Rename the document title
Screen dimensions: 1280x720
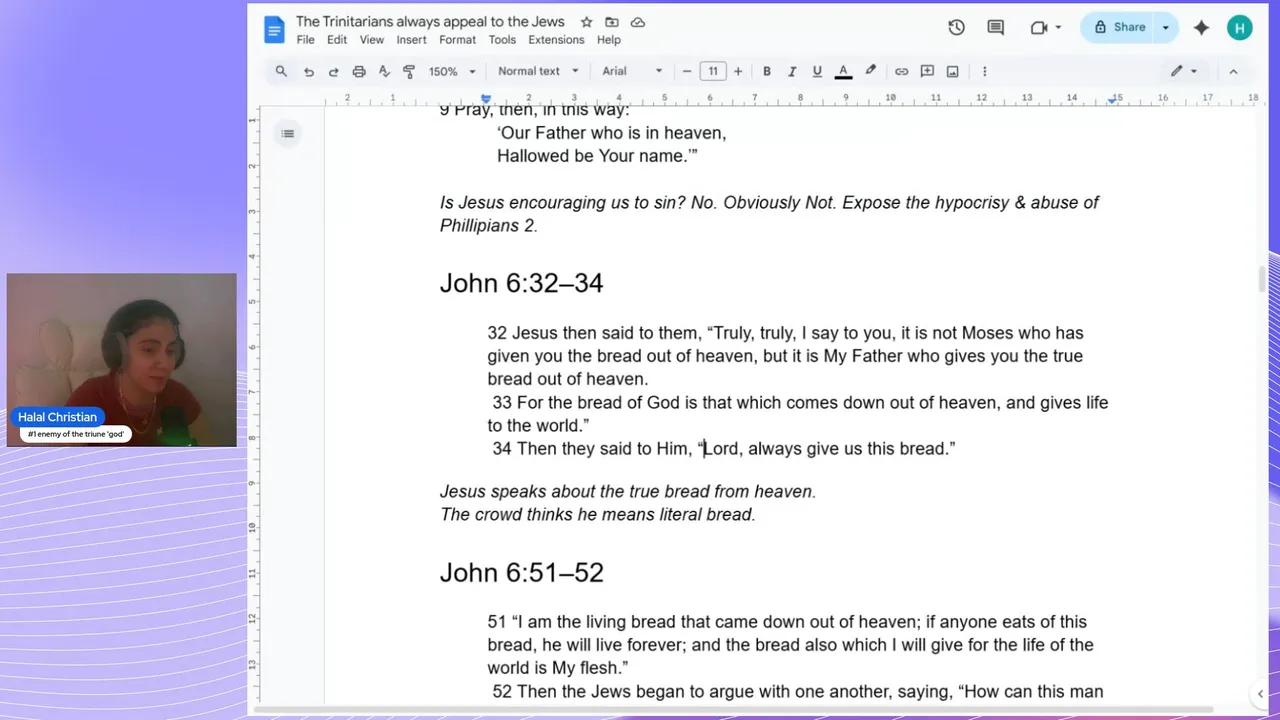(430, 21)
